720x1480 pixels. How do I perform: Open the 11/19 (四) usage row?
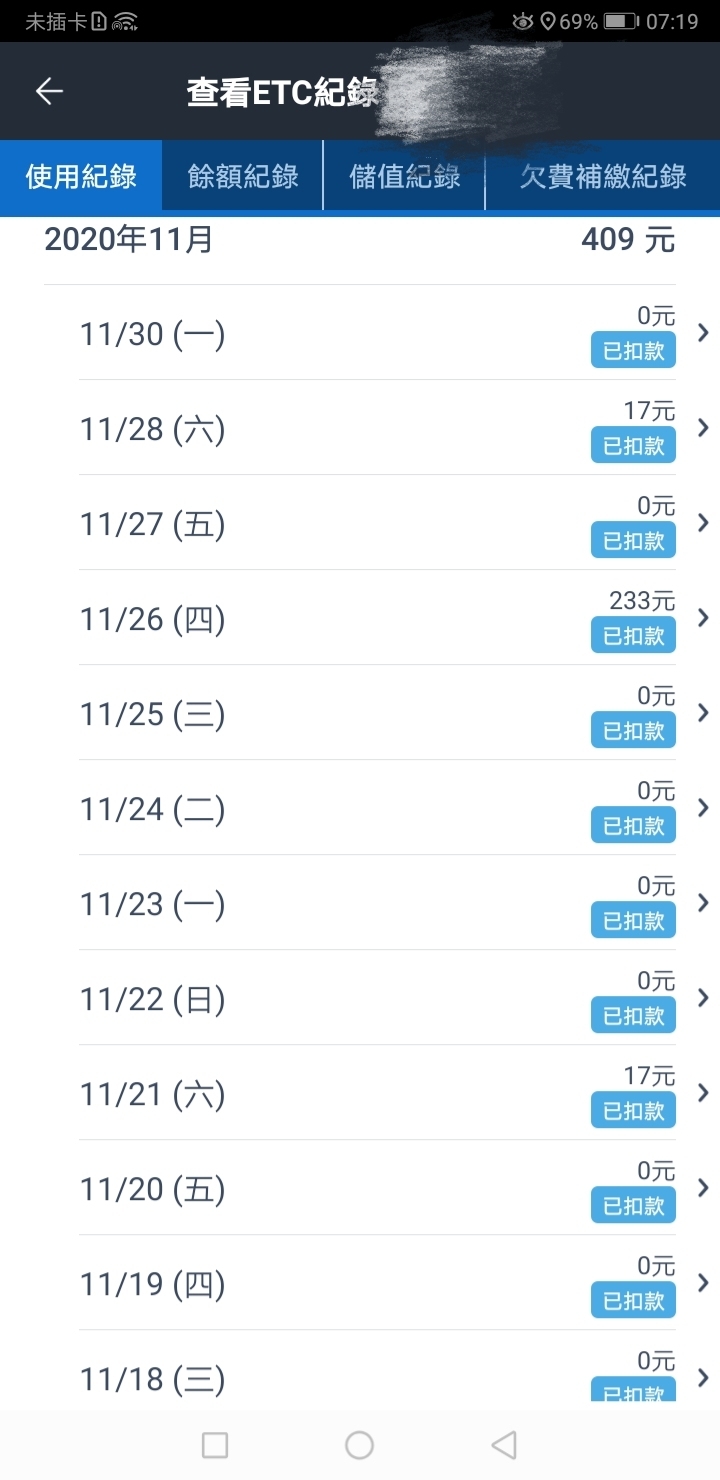(x=378, y=1282)
